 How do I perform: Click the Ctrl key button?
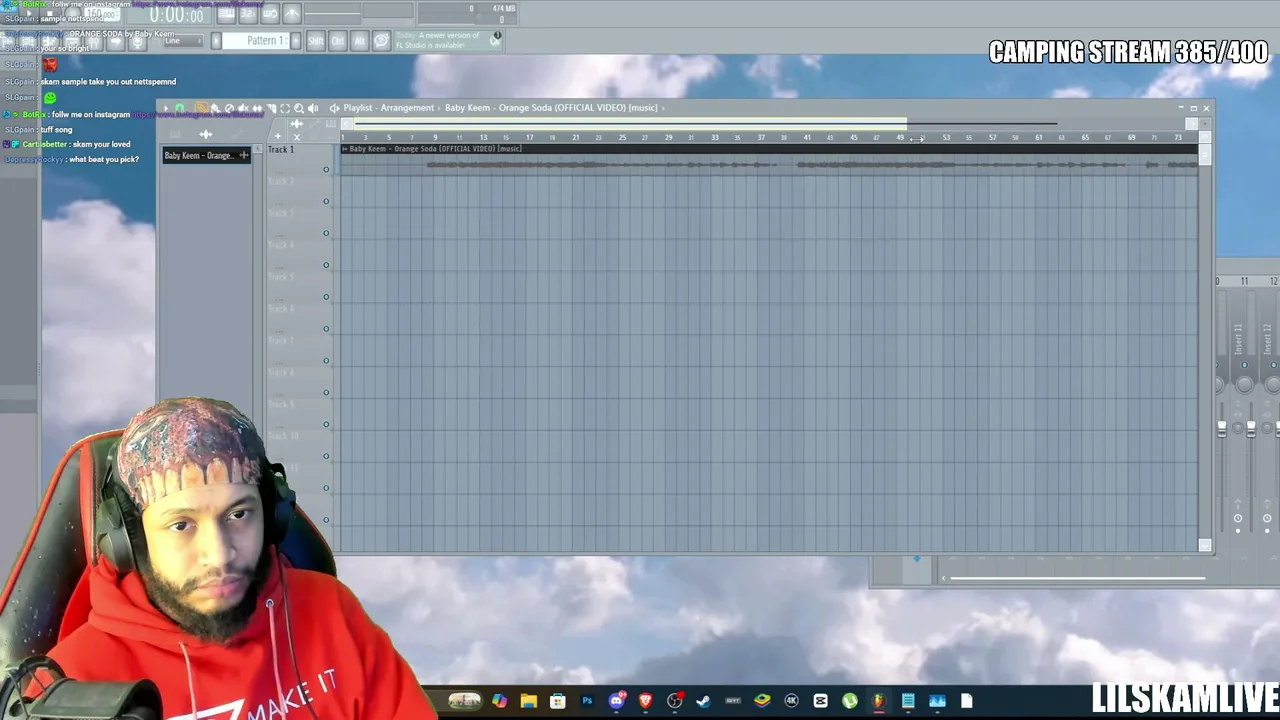click(338, 41)
